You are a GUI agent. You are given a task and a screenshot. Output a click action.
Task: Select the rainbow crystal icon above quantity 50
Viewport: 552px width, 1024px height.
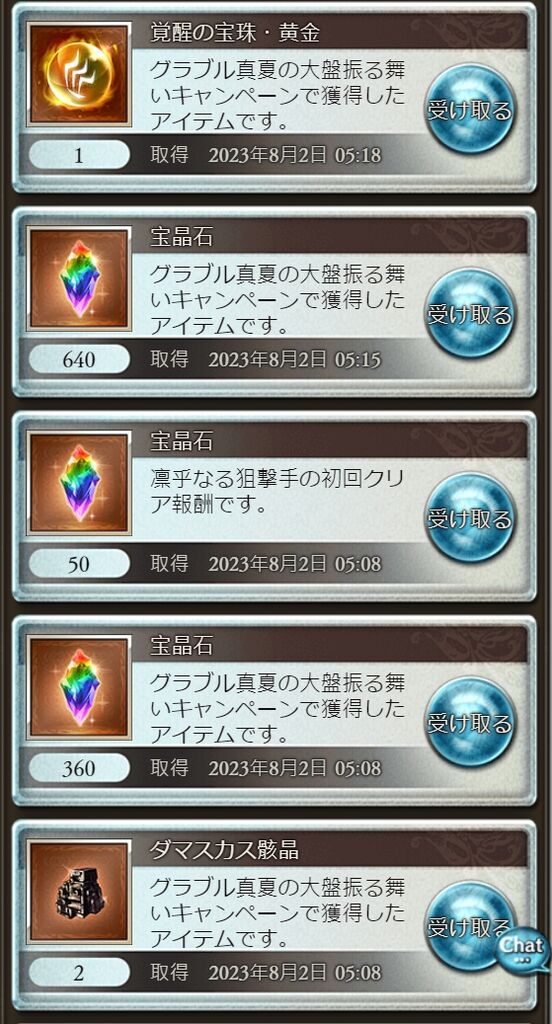pyautogui.click(x=78, y=483)
